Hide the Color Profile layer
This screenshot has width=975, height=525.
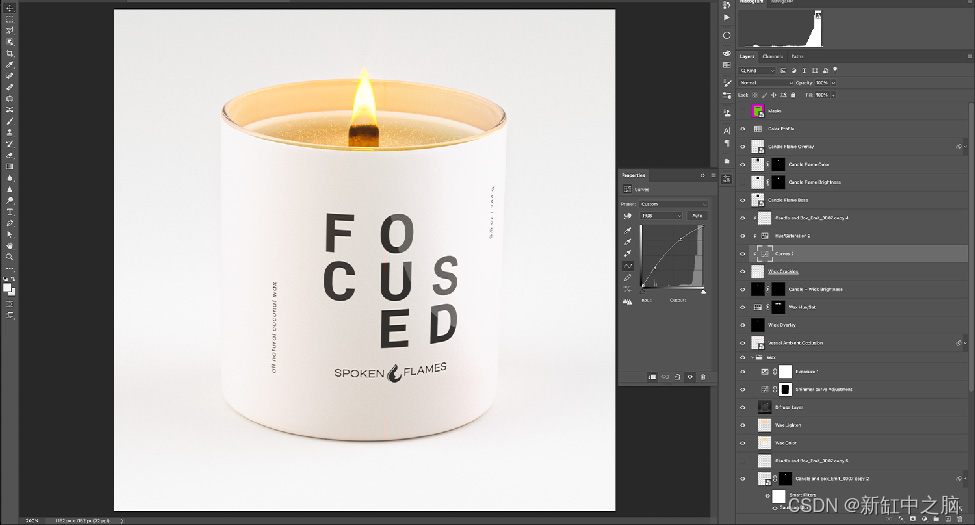pos(742,129)
